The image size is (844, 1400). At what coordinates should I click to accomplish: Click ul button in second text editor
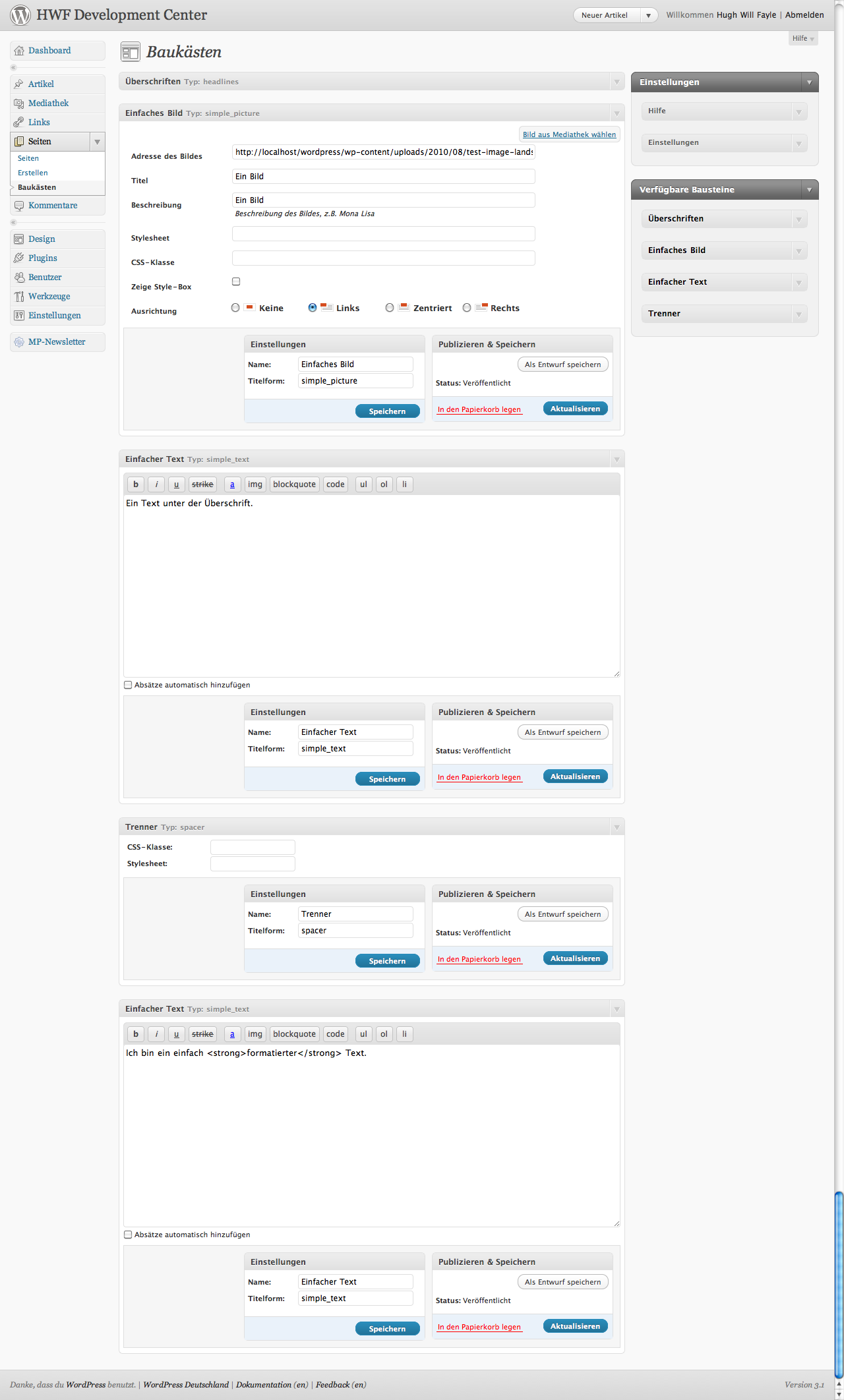tap(363, 1034)
